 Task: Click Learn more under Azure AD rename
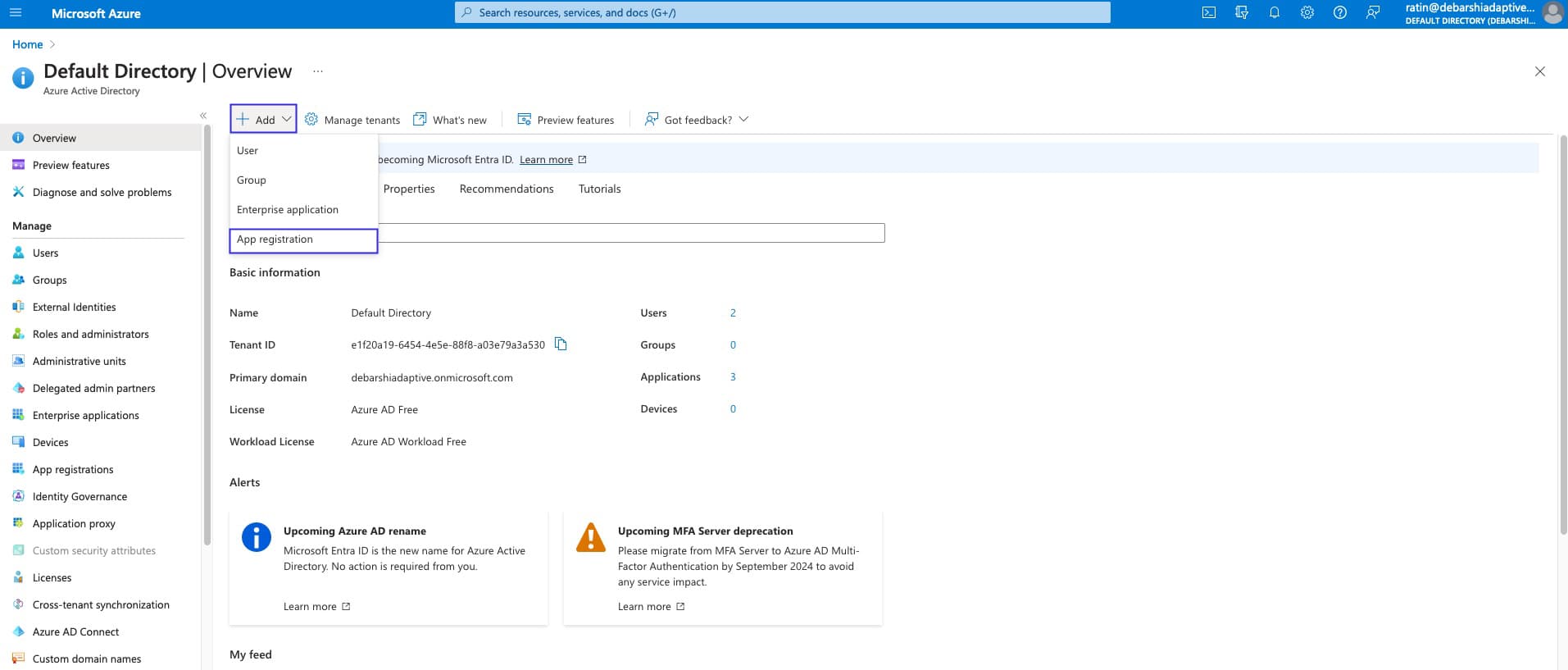pyautogui.click(x=317, y=607)
